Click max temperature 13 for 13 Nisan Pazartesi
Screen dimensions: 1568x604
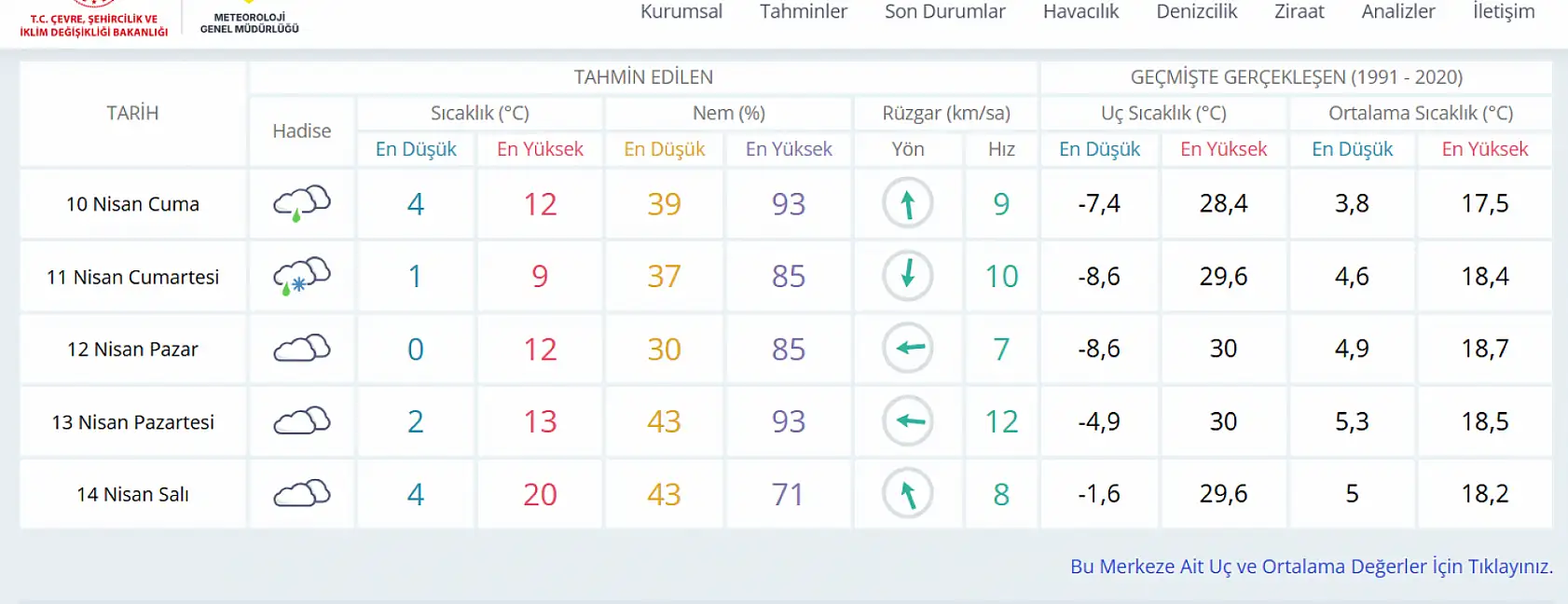coord(540,422)
